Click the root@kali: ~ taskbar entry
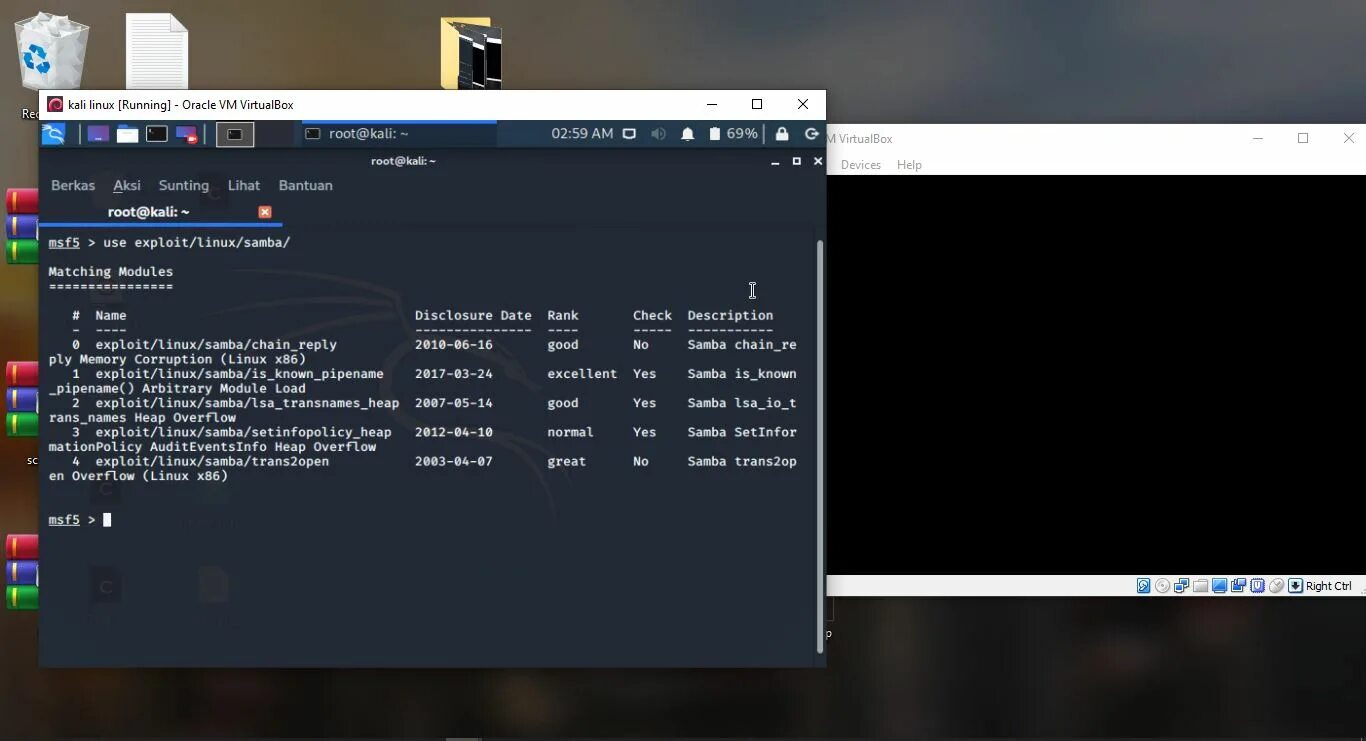Image resolution: width=1366 pixels, height=741 pixels. [x=398, y=134]
